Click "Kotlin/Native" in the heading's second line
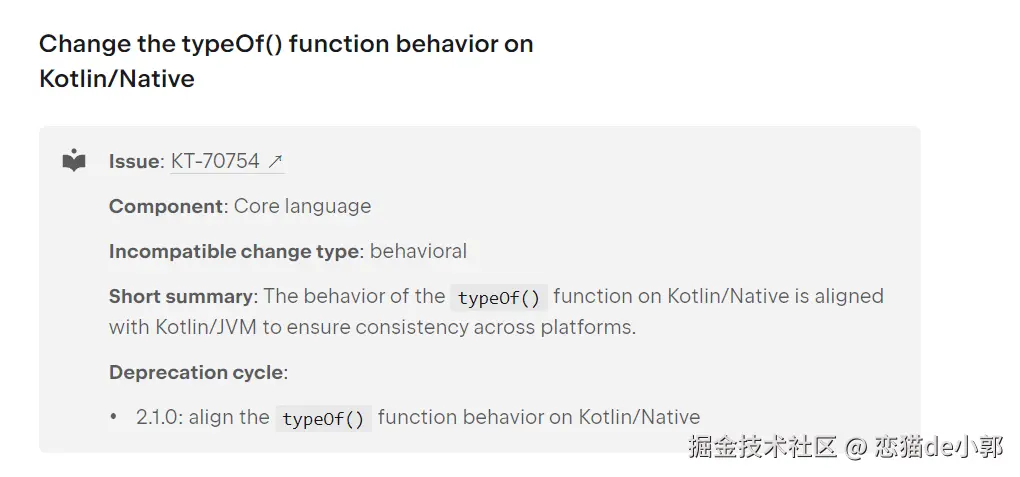This screenshot has height=477, width=1020. tap(117, 79)
